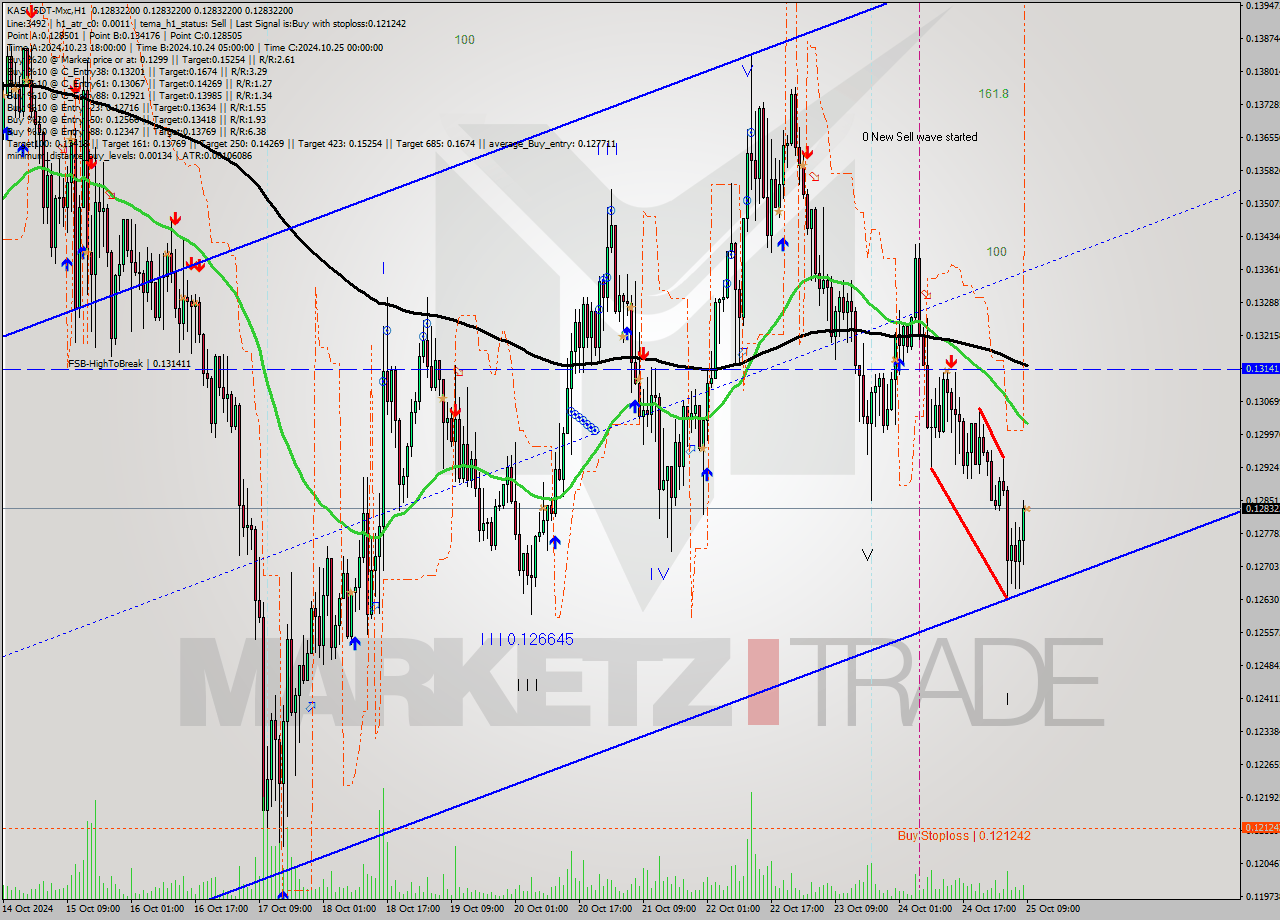
Task: Click the 'I I I 0.126645' wave label
Action: (x=527, y=639)
